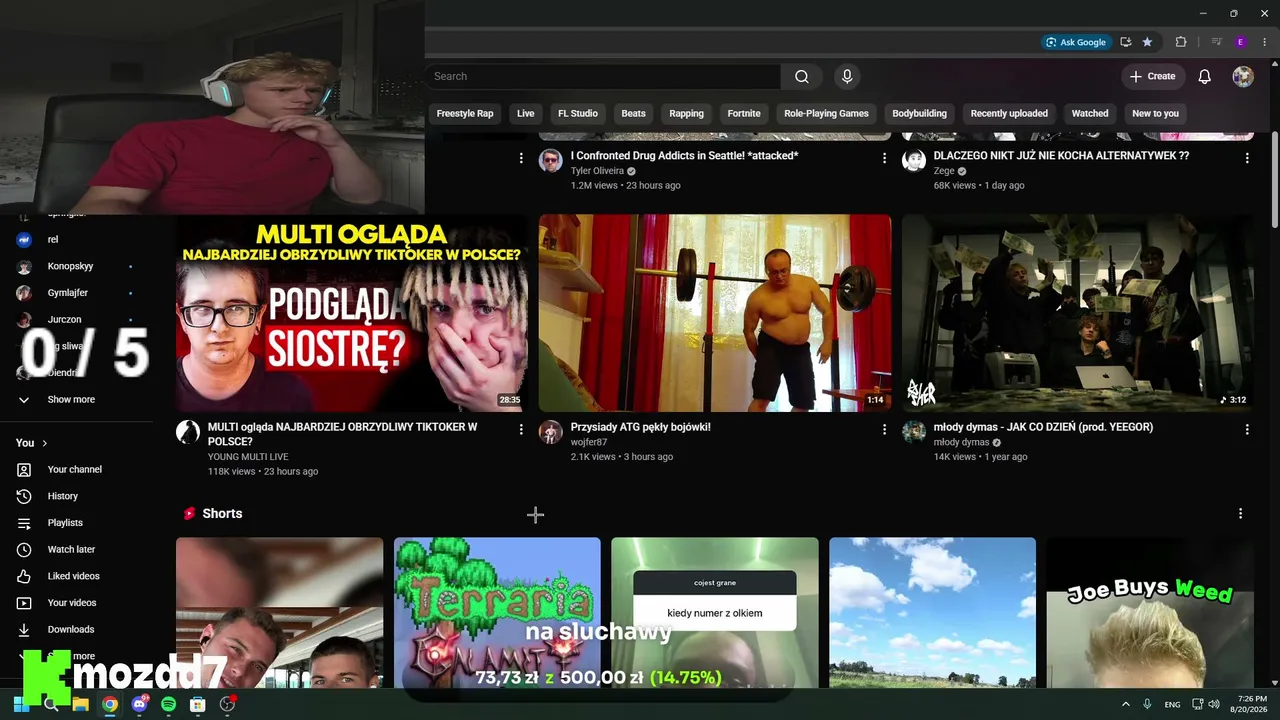The width and height of the screenshot is (1280, 720).
Task: Play the MULTI OGLĄDA video thumbnail
Action: [352, 313]
